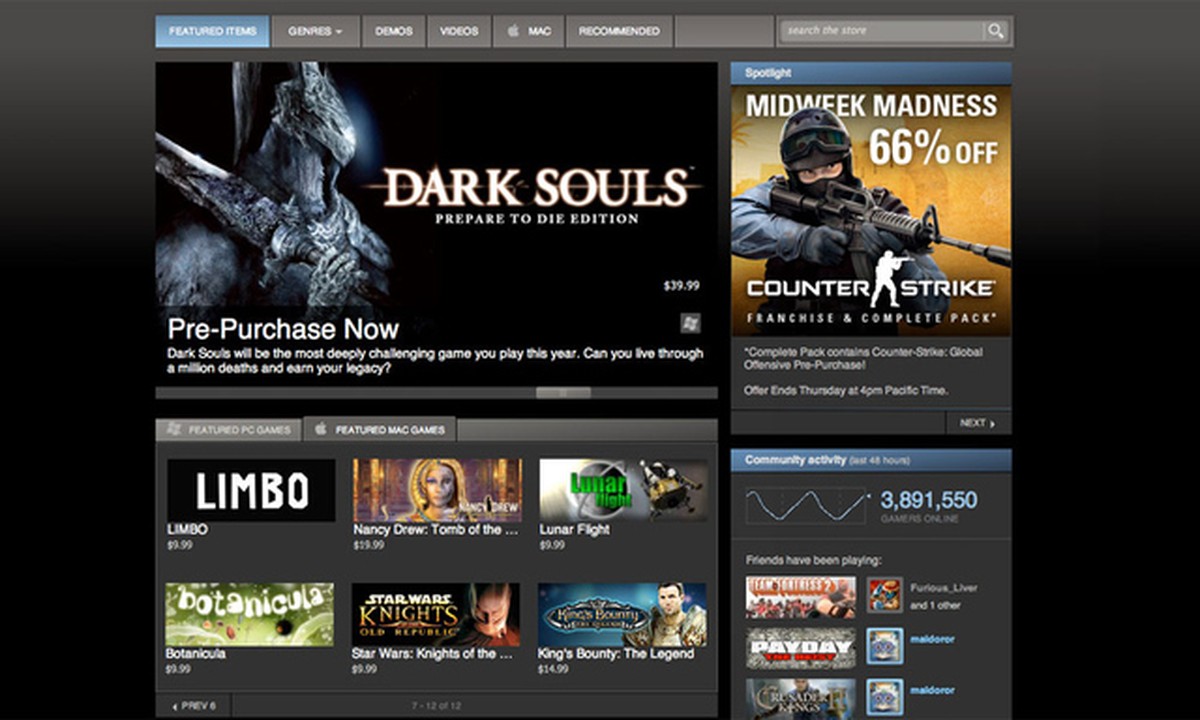
Task: Click the Lunar Flight title link
Action: tap(574, 530)
